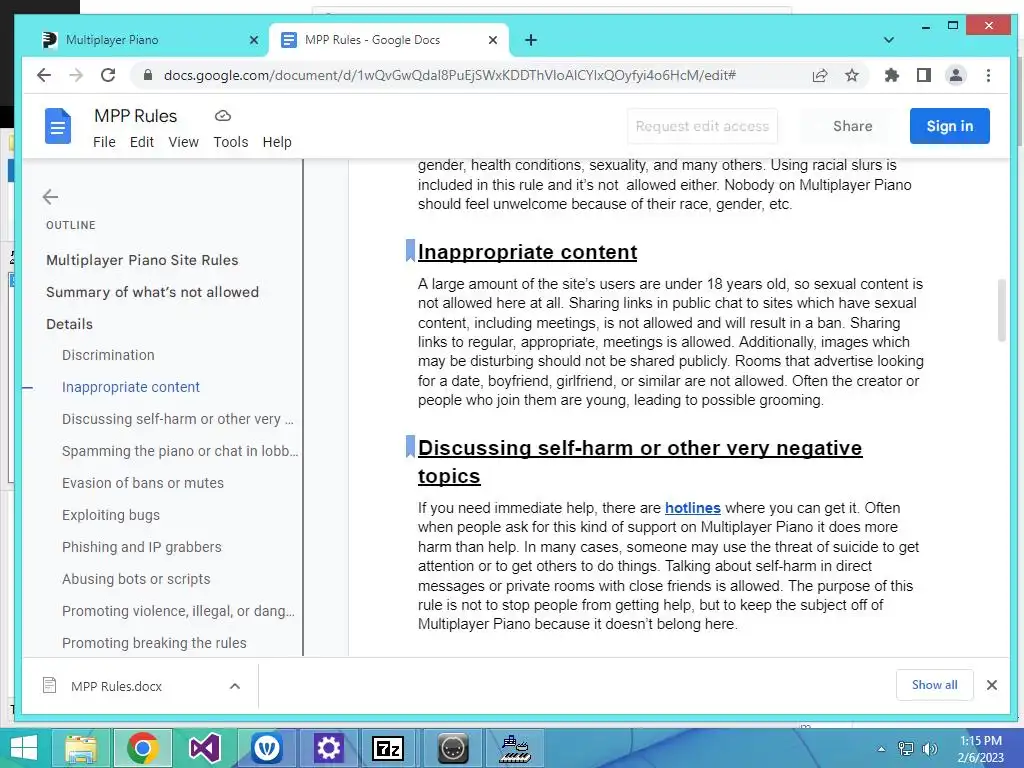This screenshot has width=1024, height=768.
Task: Click the MPP Rules document title
Action: [135, 116]
